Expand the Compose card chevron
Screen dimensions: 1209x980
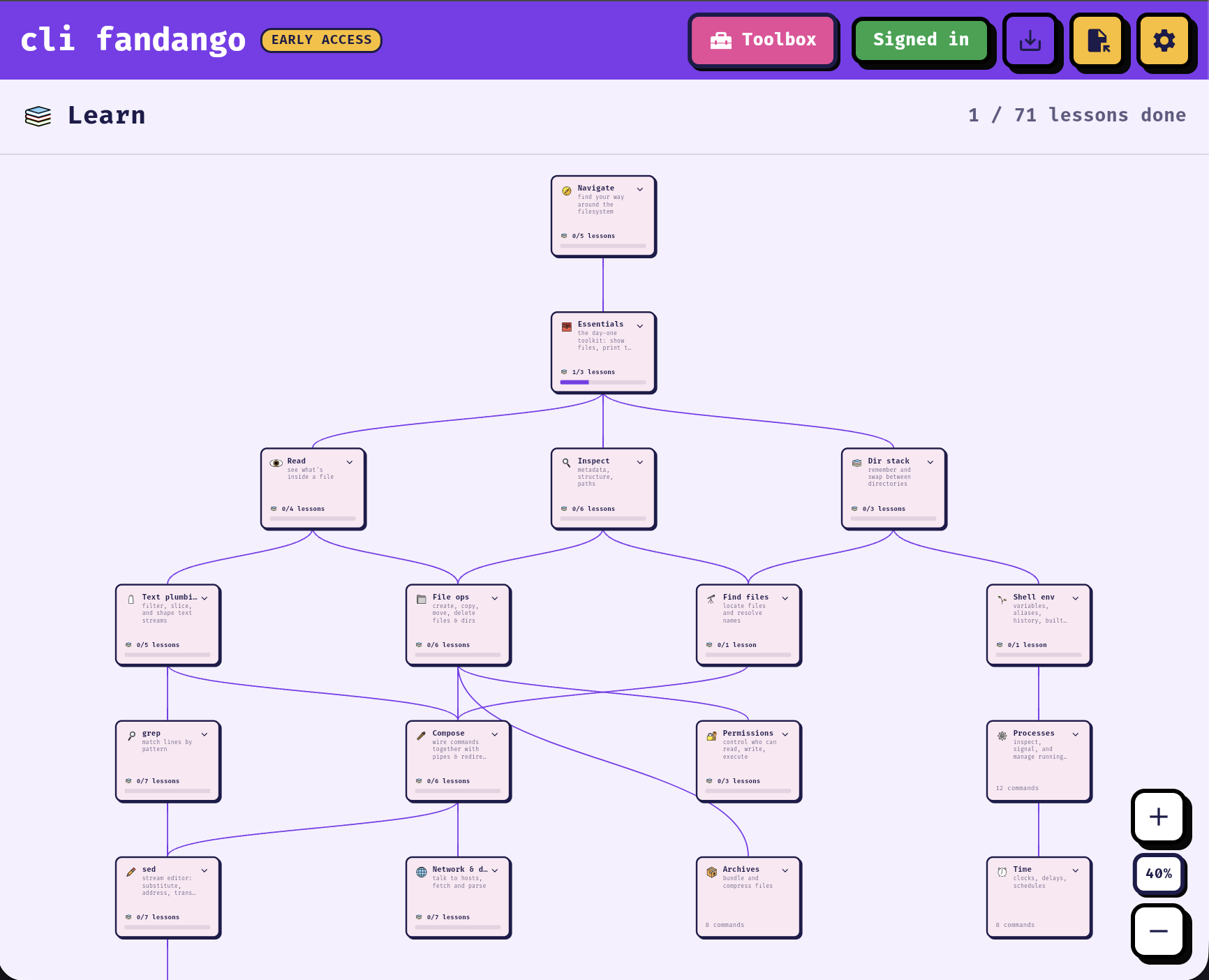(495, 734)
